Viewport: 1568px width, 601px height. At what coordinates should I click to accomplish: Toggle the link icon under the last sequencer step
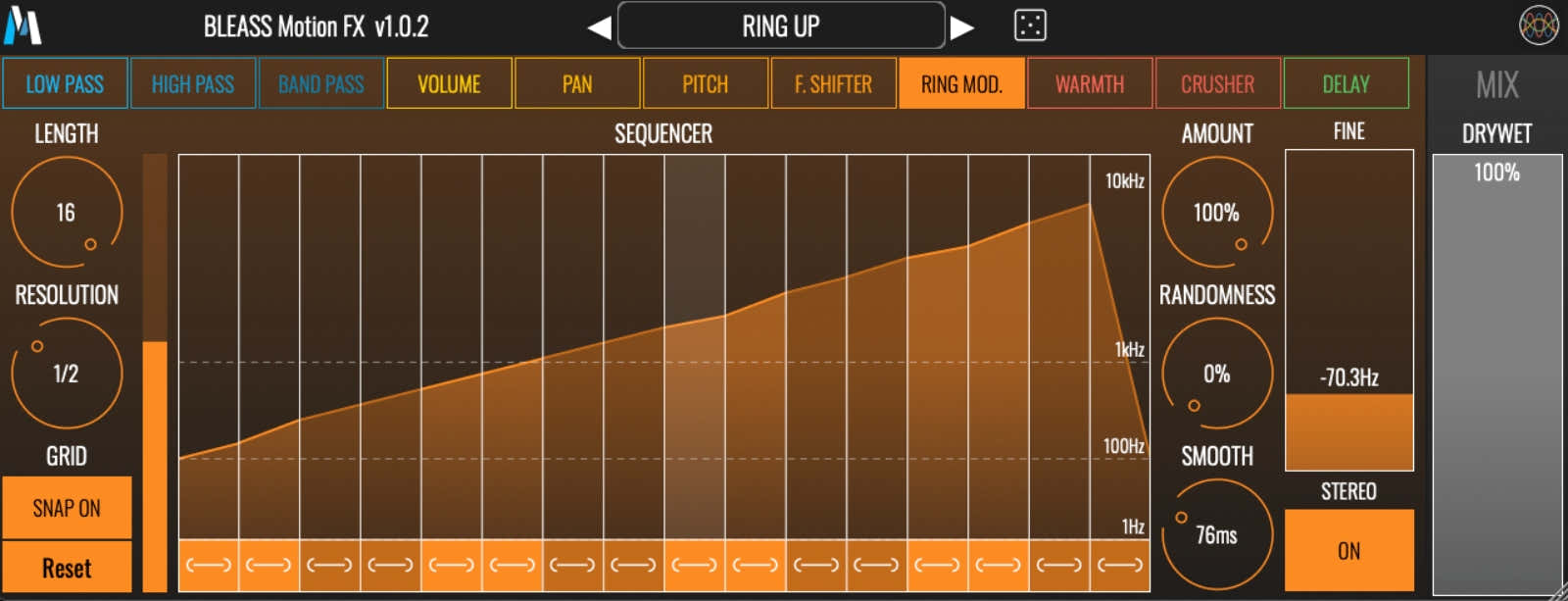(x=1120, y=565)
